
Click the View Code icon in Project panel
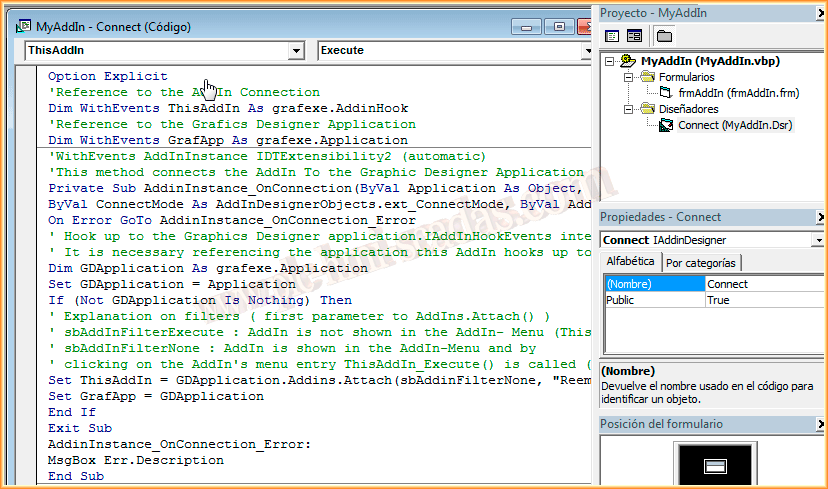click(612, 36)
